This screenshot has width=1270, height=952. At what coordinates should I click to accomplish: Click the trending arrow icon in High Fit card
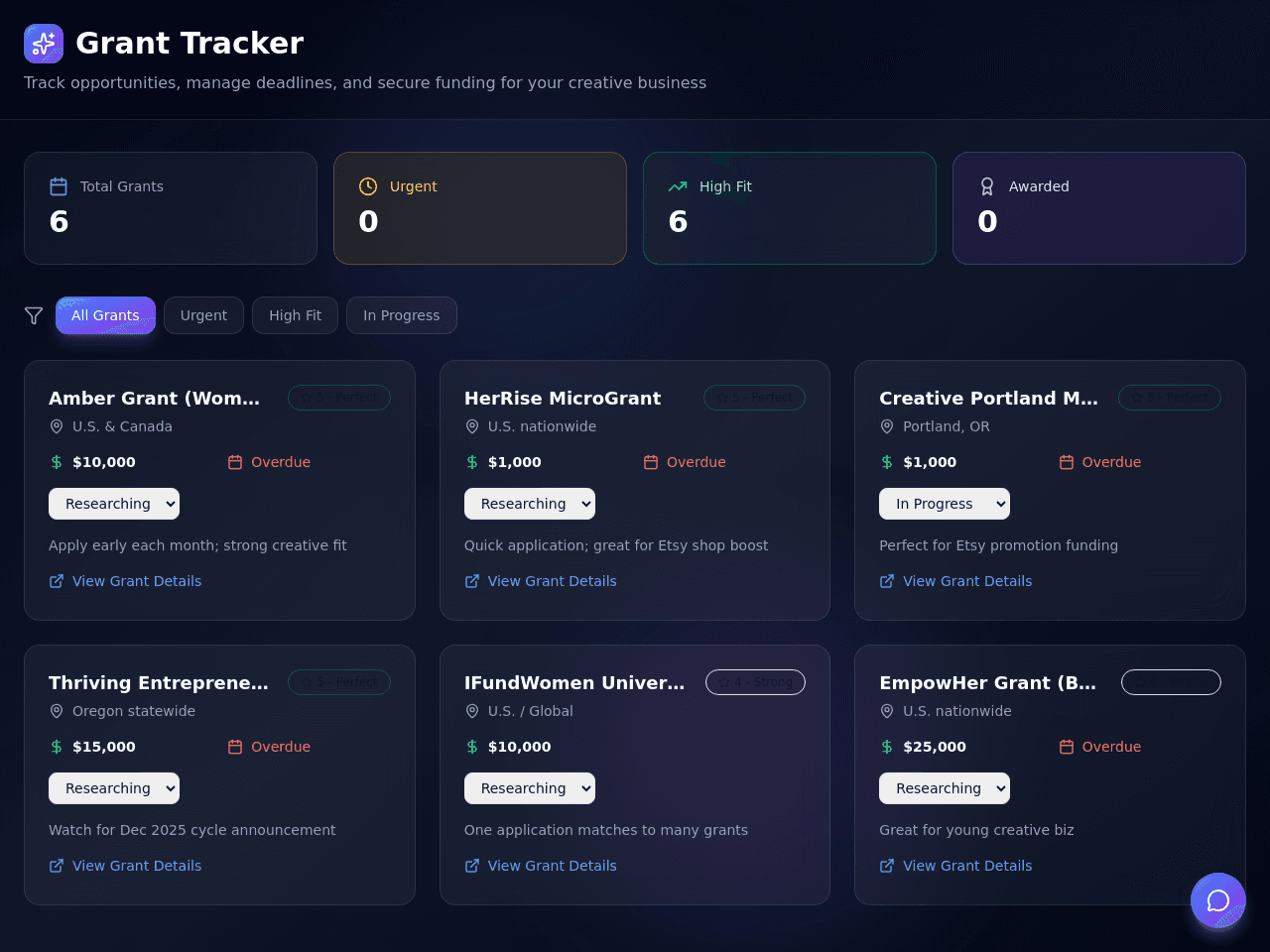tap(678, 186)
